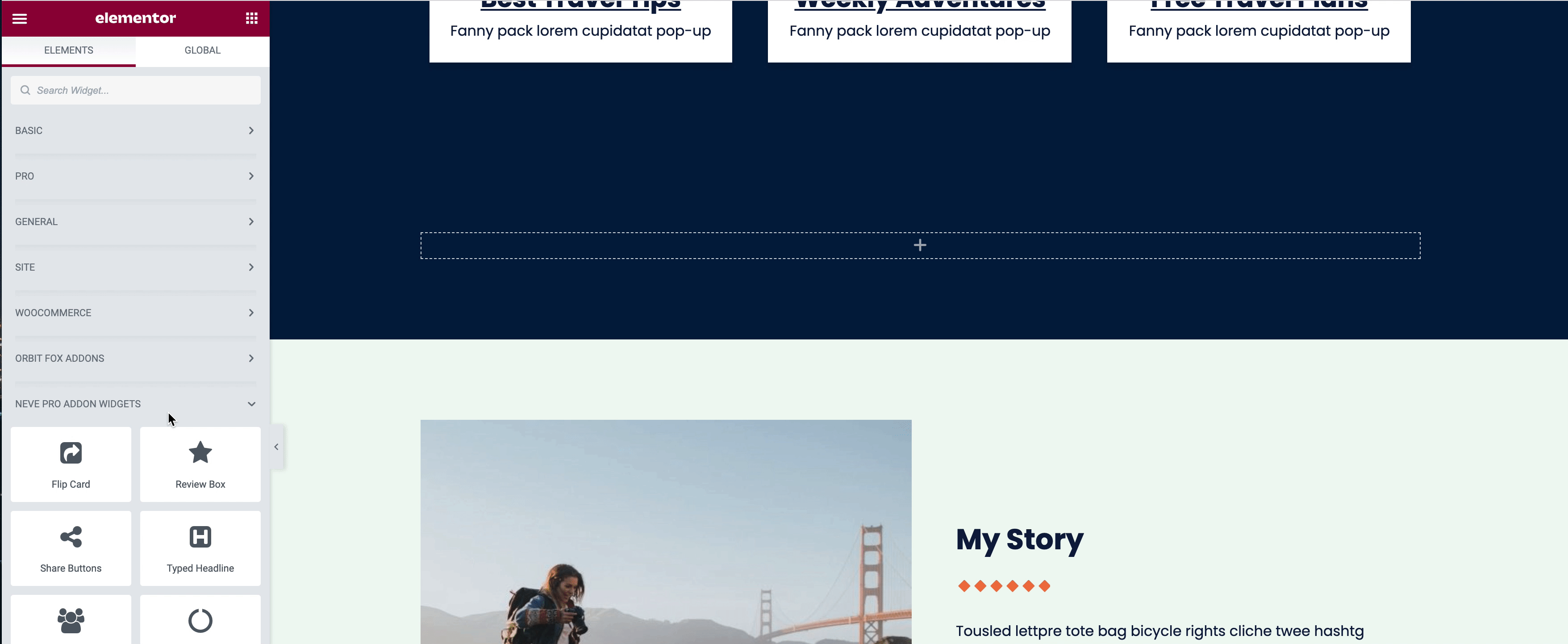The height and width of the screenshot is (644, 1568).
Task: Expand the Pro widgets category
Action: point(135,176)
